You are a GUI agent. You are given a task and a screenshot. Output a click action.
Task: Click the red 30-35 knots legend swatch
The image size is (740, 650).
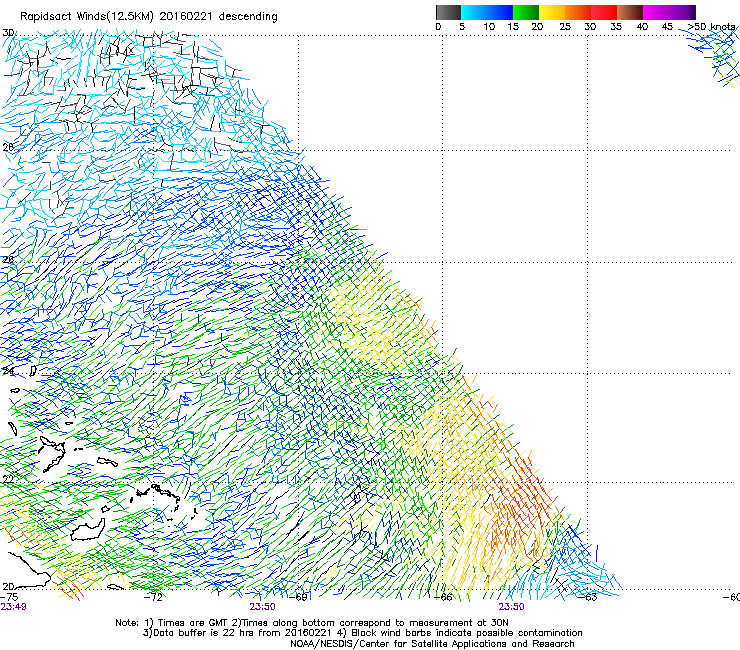(x=604, y=12)
